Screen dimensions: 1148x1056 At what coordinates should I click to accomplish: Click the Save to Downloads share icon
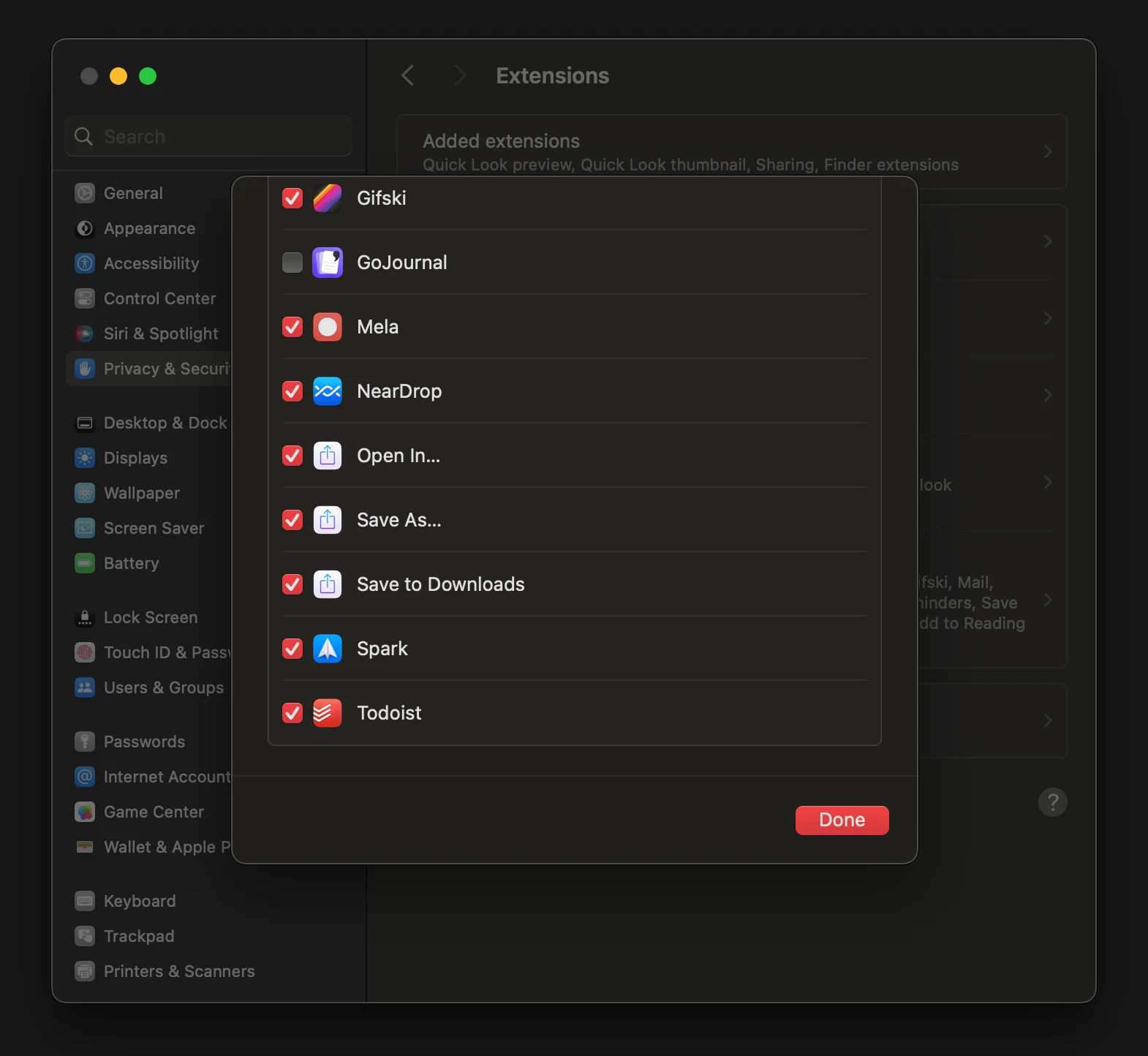[327, 584]
